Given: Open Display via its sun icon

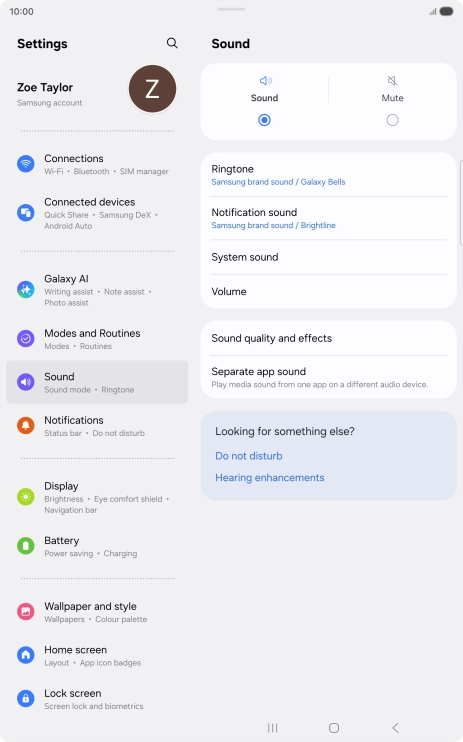Looking at the screenshot, I should (x=26, y=497).
